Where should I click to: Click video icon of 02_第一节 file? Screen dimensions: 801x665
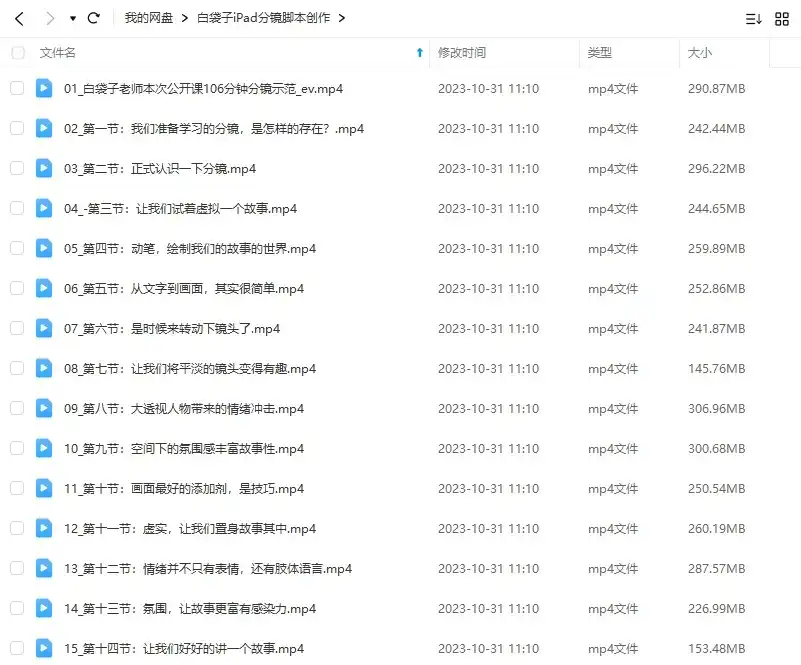(44, 128)
